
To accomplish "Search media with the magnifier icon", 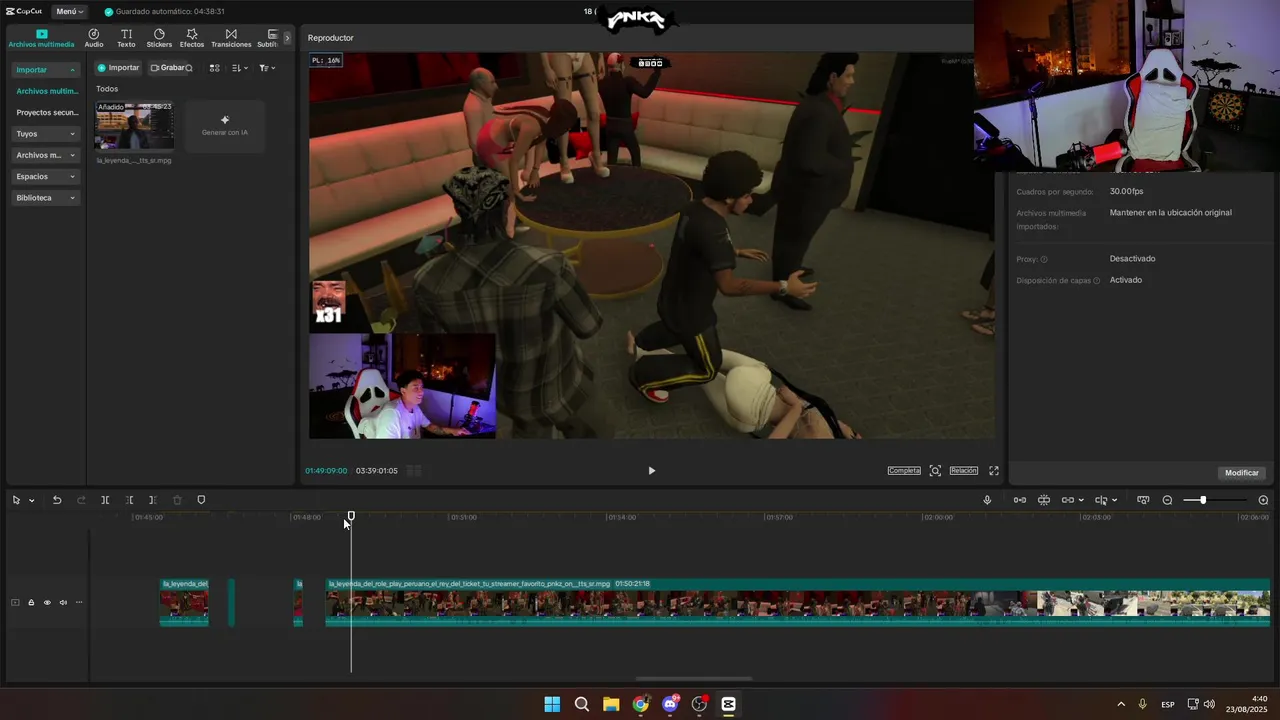I will tap(188, 68).
